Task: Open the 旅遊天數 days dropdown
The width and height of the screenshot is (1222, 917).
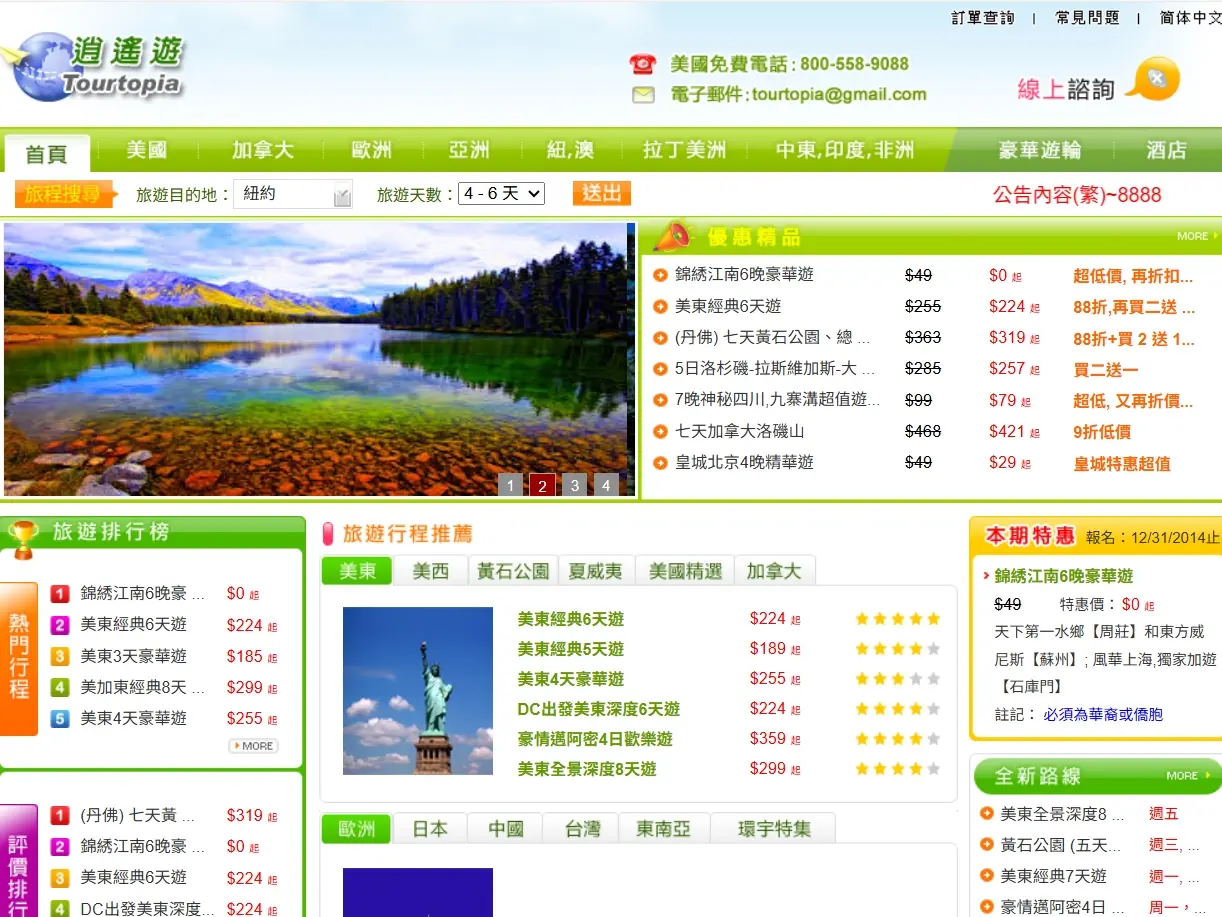Action: point(501,194)
